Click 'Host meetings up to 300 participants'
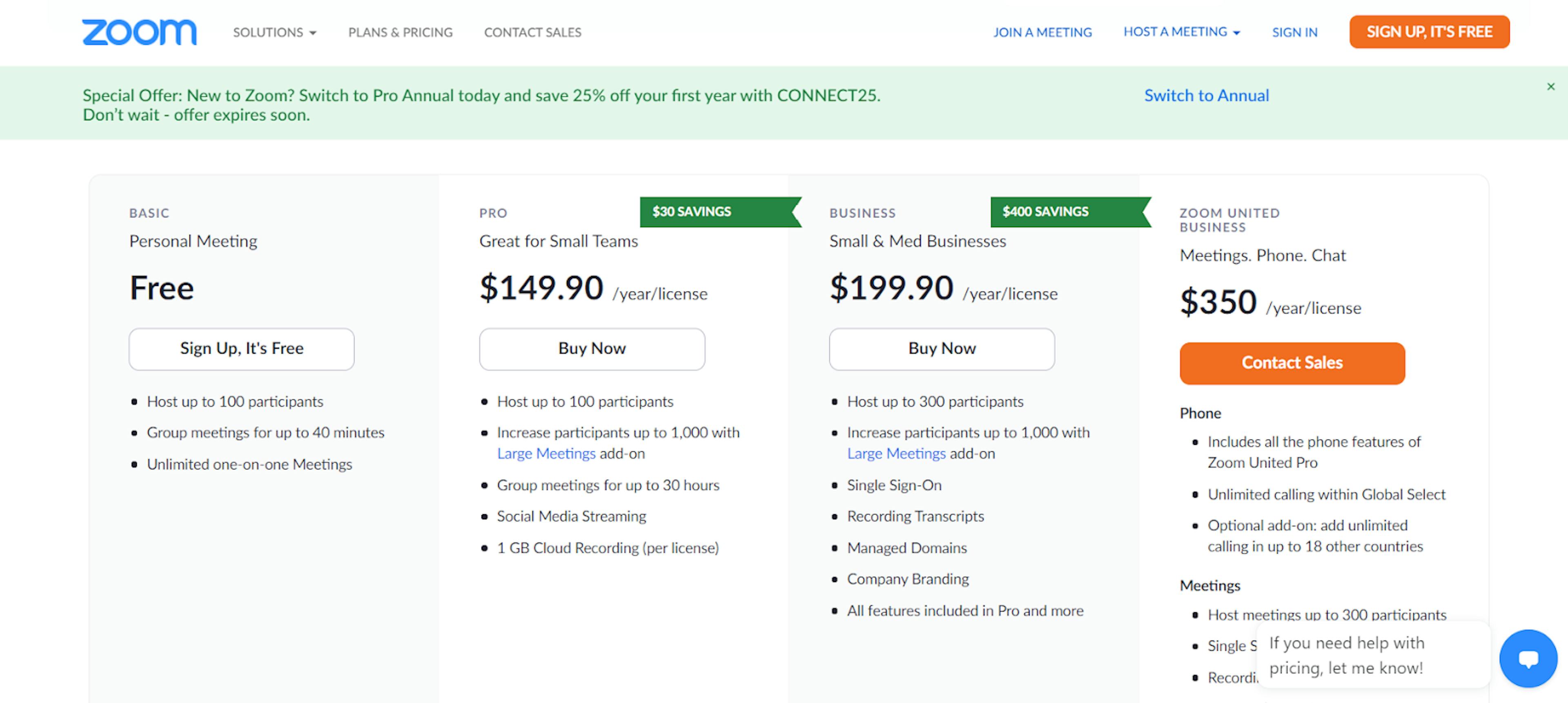The image size is (1568, 703). (x=1327, y=614)
